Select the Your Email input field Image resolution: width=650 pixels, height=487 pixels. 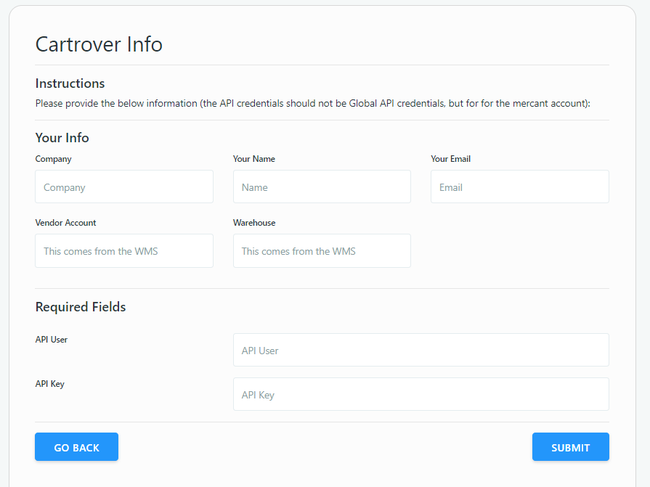coord(520,187)
